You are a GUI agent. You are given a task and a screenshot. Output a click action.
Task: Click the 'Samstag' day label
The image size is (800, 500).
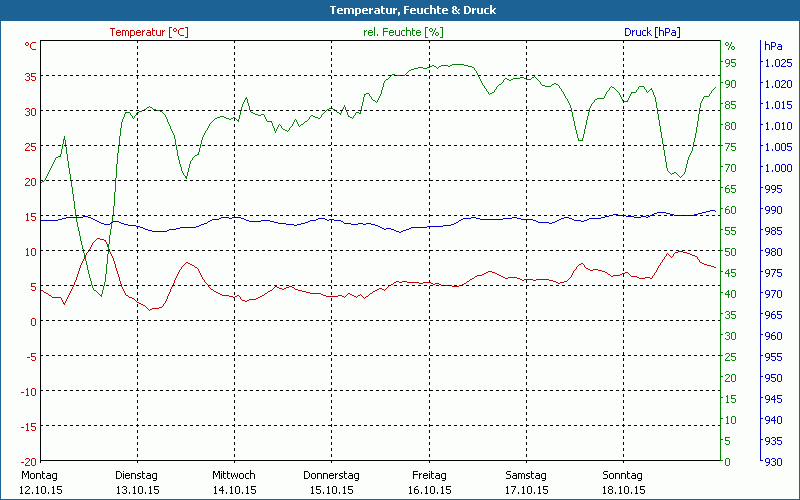coord(526,475)
